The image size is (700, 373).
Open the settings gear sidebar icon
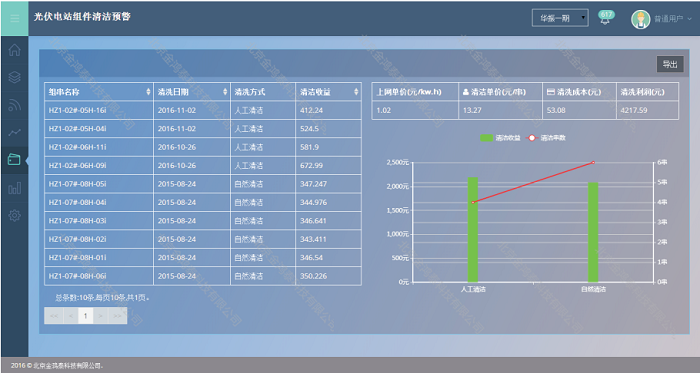tap(14, 216)
